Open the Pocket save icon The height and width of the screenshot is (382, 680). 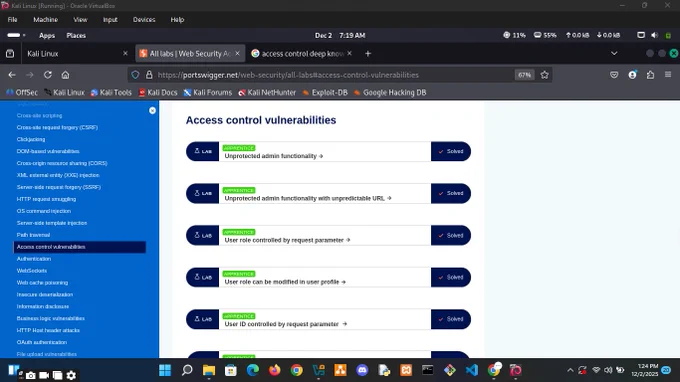614,75
